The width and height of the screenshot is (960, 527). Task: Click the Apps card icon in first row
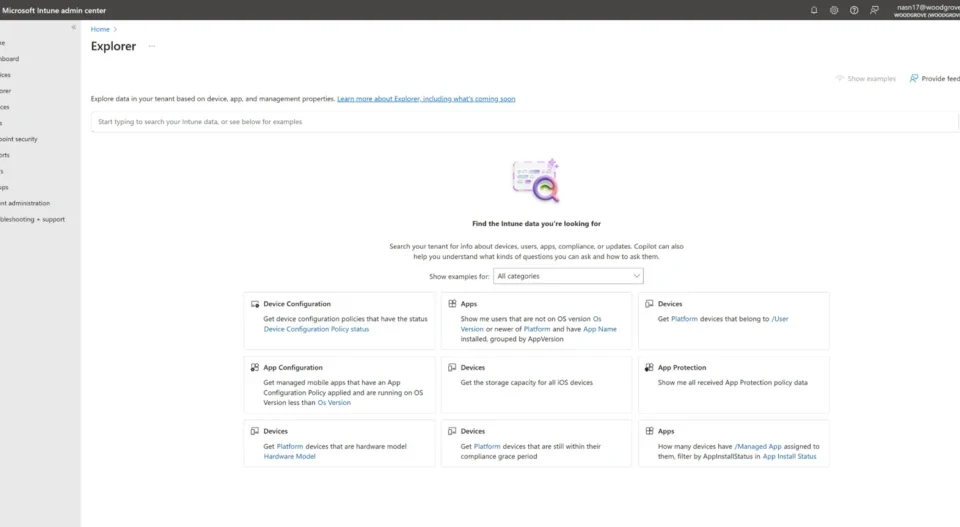tap(452, 304)
